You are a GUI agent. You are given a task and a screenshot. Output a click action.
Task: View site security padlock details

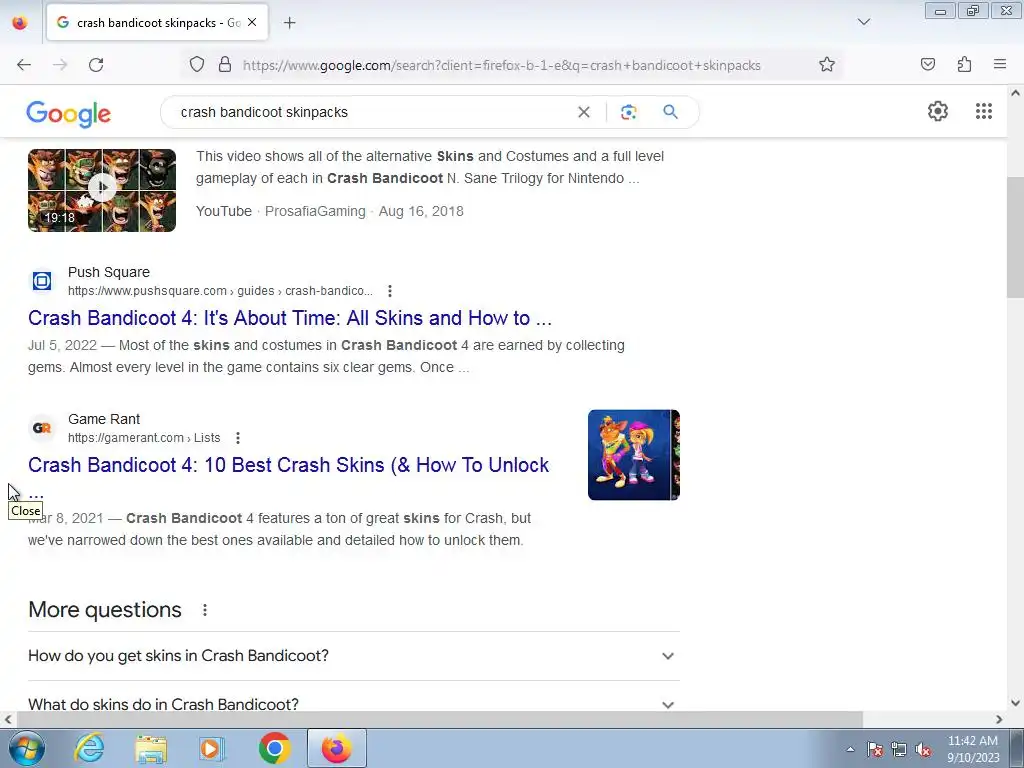coord(225,65)
